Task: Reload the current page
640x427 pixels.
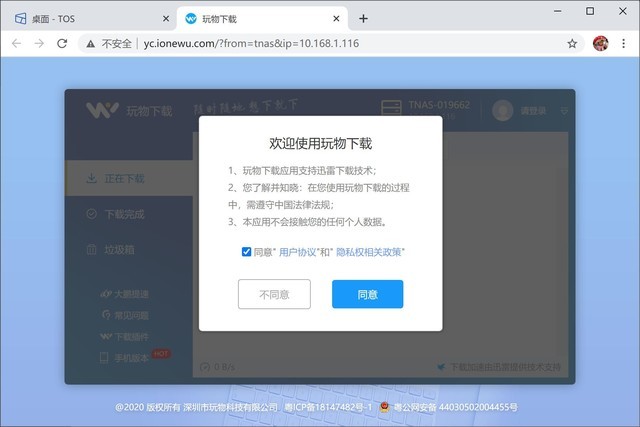Action: (x=62, y=43)
